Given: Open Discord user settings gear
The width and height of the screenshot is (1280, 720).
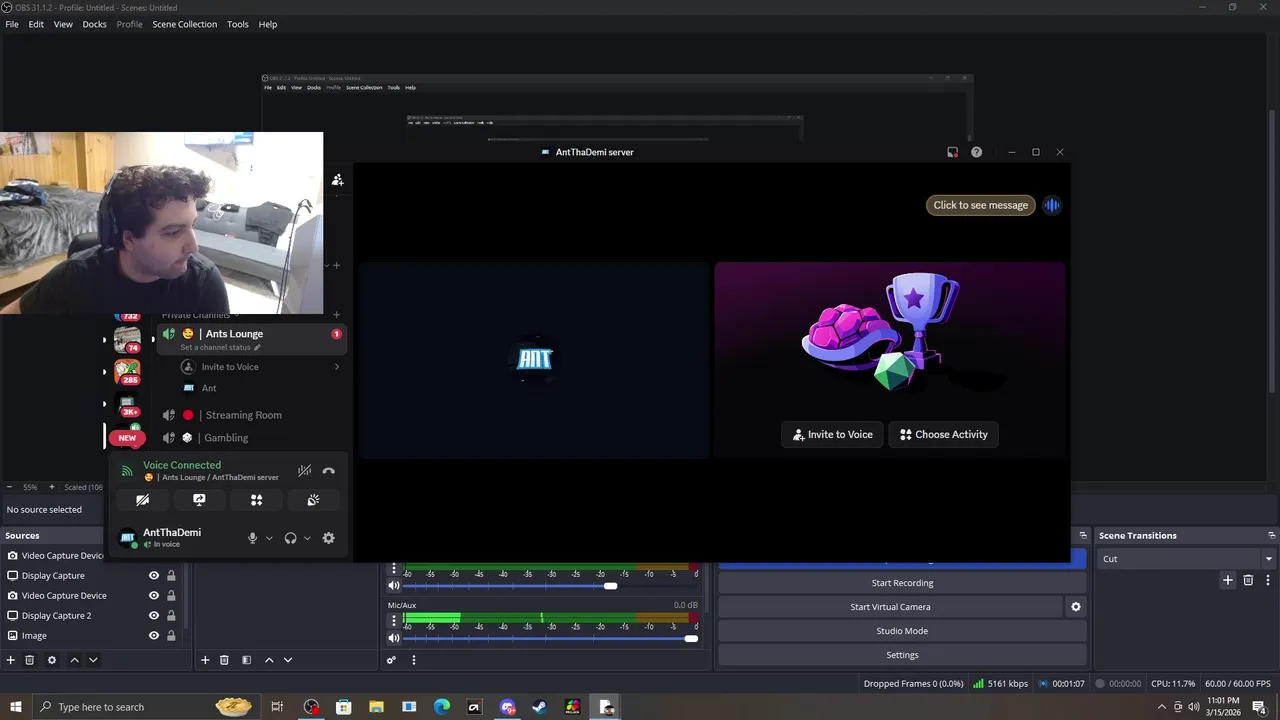Looking at the screenshot, I should 328,538.
